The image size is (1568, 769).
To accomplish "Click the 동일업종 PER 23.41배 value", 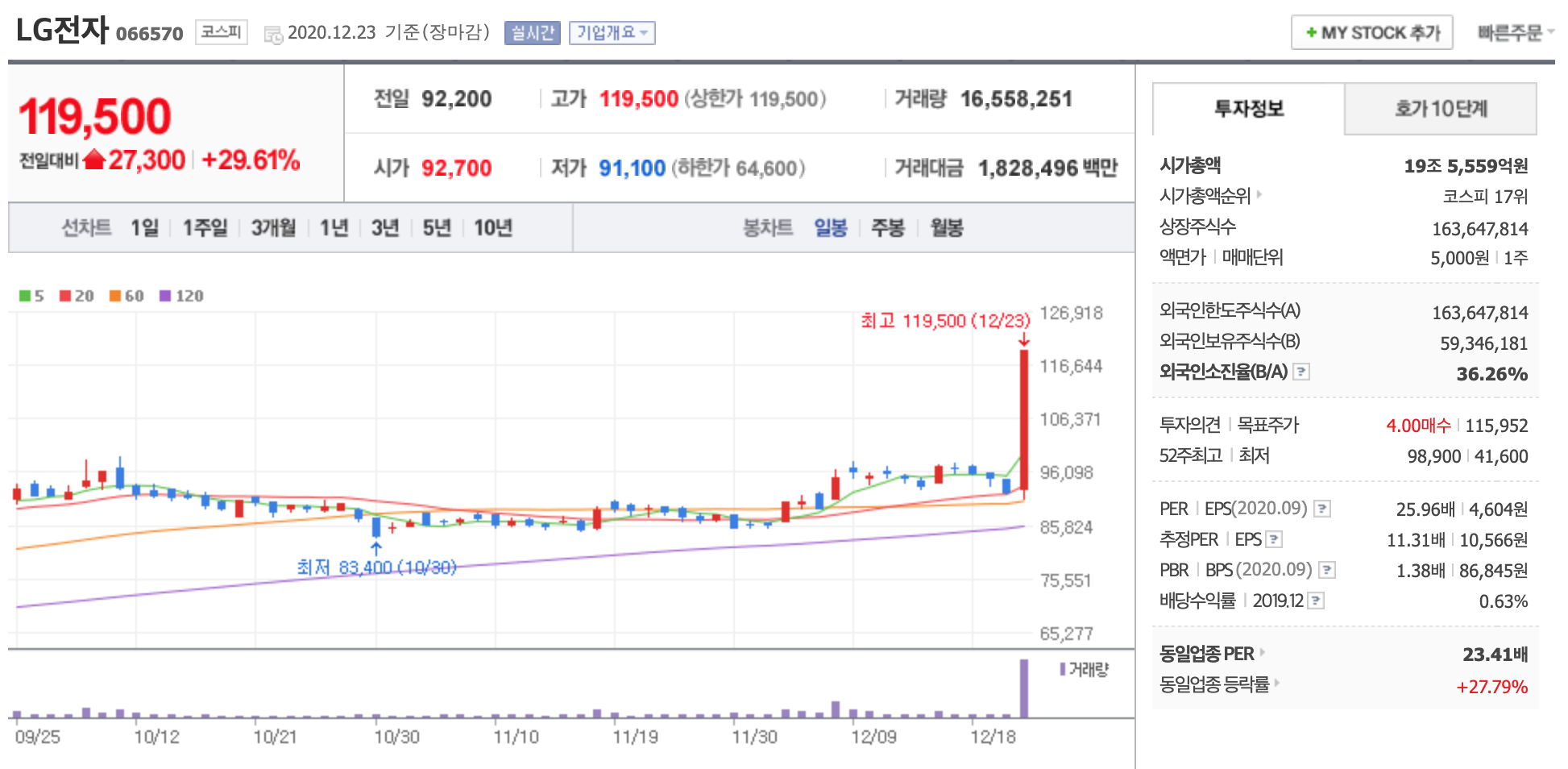I will pos(1495,655).
